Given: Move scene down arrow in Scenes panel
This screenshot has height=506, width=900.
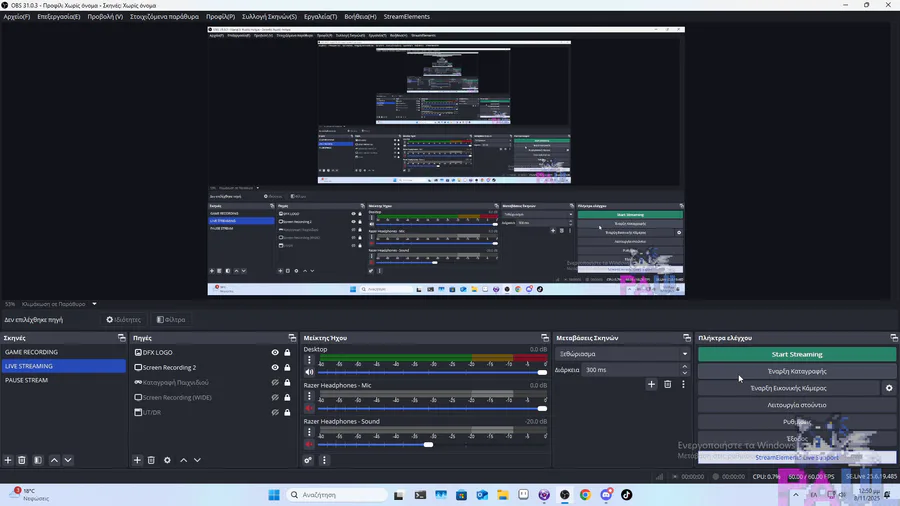Looking at the screenshot, I should tap(68, 460).
